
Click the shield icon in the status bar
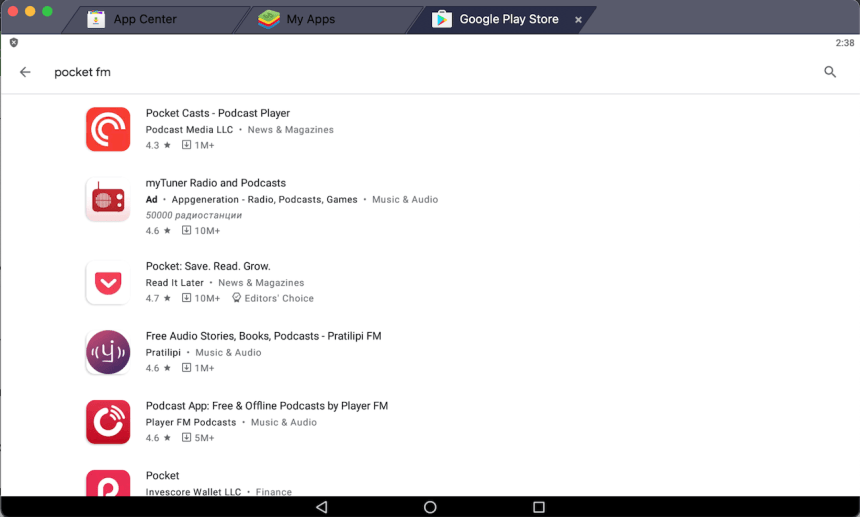(14, 42)
